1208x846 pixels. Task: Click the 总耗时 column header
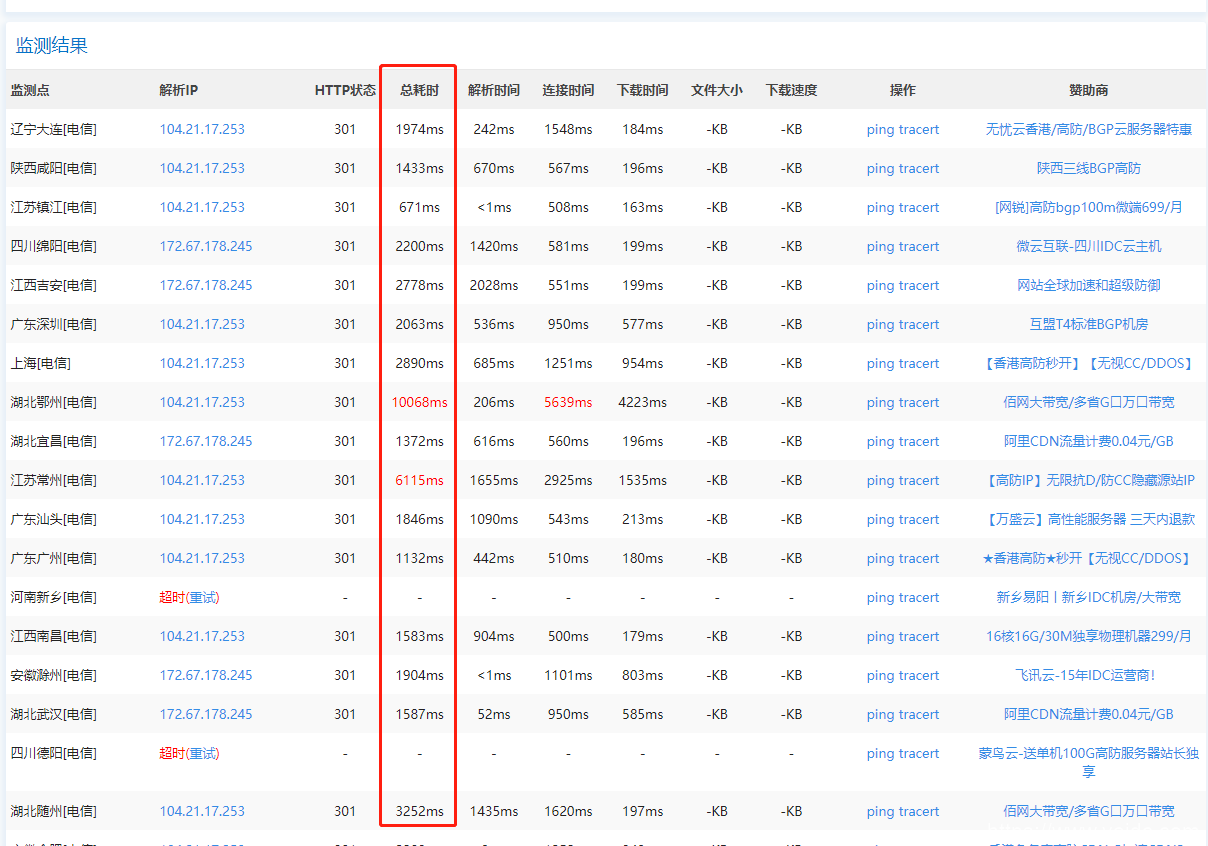[x=419, y=90]
